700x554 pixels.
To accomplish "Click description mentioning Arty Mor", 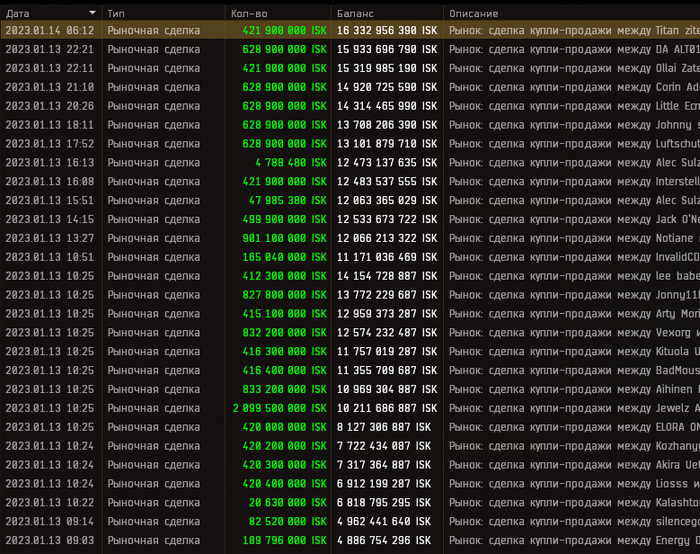I will 574,314.
